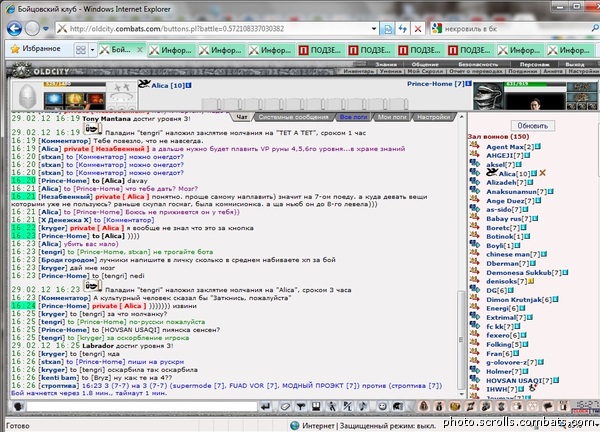Open the smiley emoticons picker

pyautogui.click(x=382, y=406)
